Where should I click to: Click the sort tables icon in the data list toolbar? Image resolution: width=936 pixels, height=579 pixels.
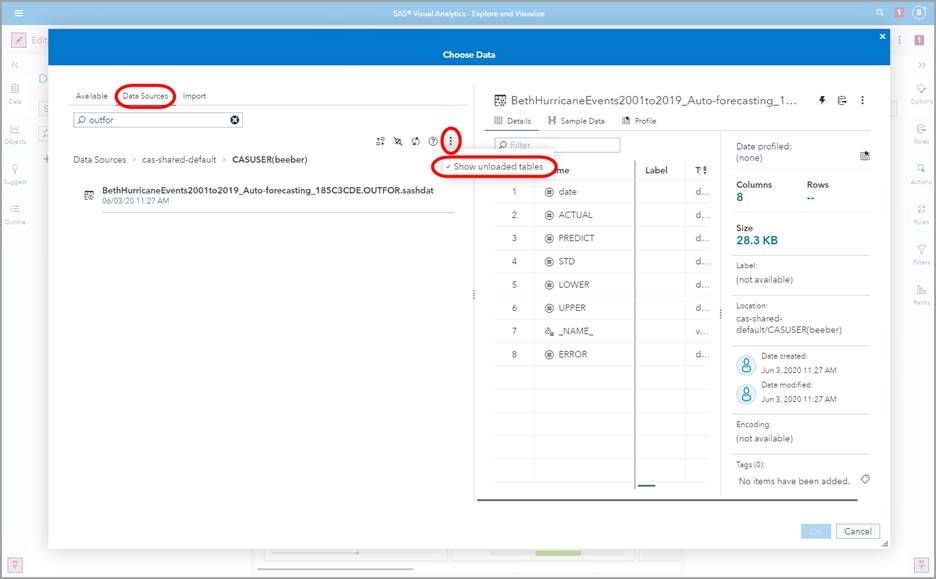click(380, 141)
